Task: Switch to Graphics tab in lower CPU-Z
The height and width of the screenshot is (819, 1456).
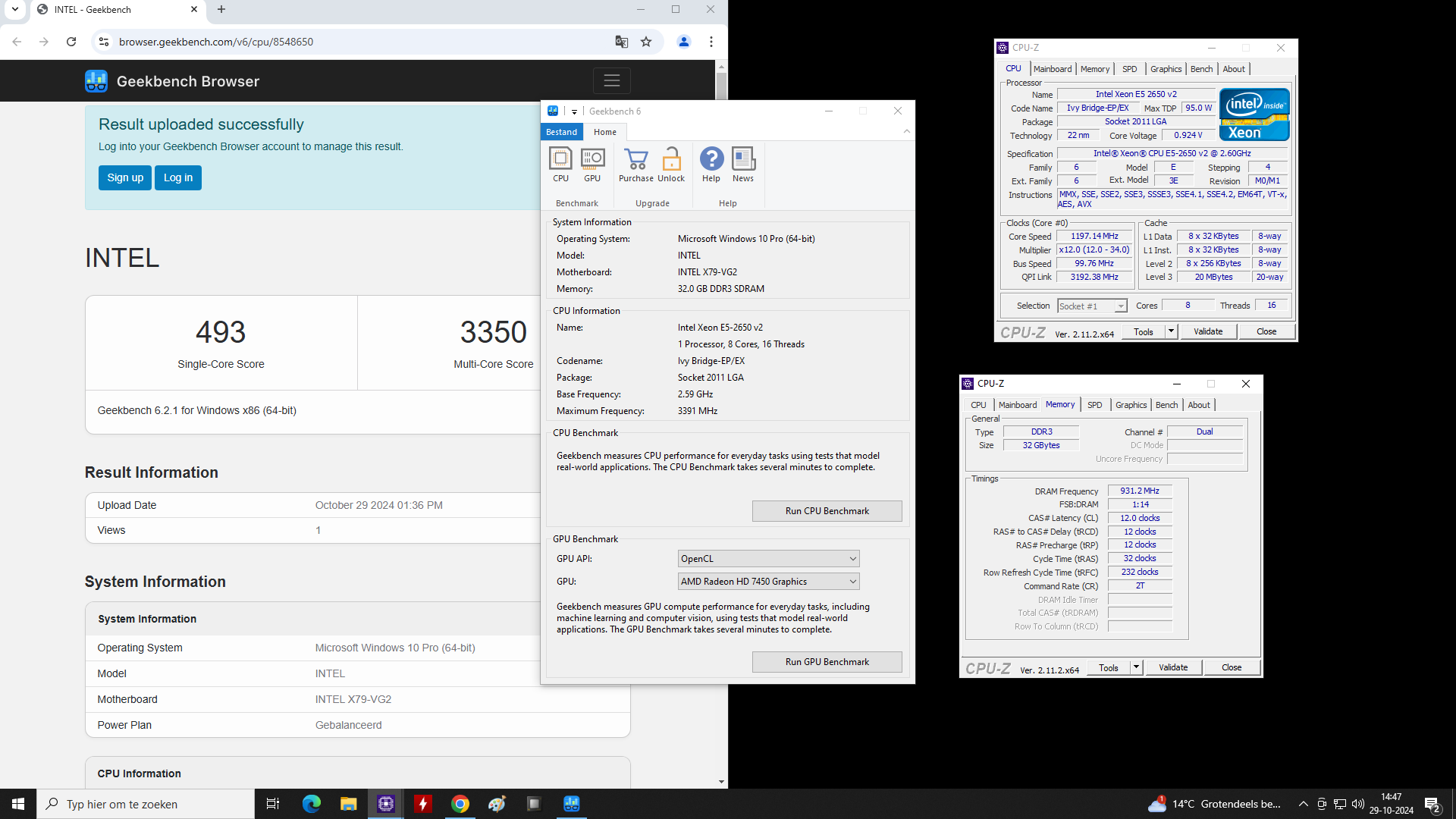Action: click(x=1131, y=405)
